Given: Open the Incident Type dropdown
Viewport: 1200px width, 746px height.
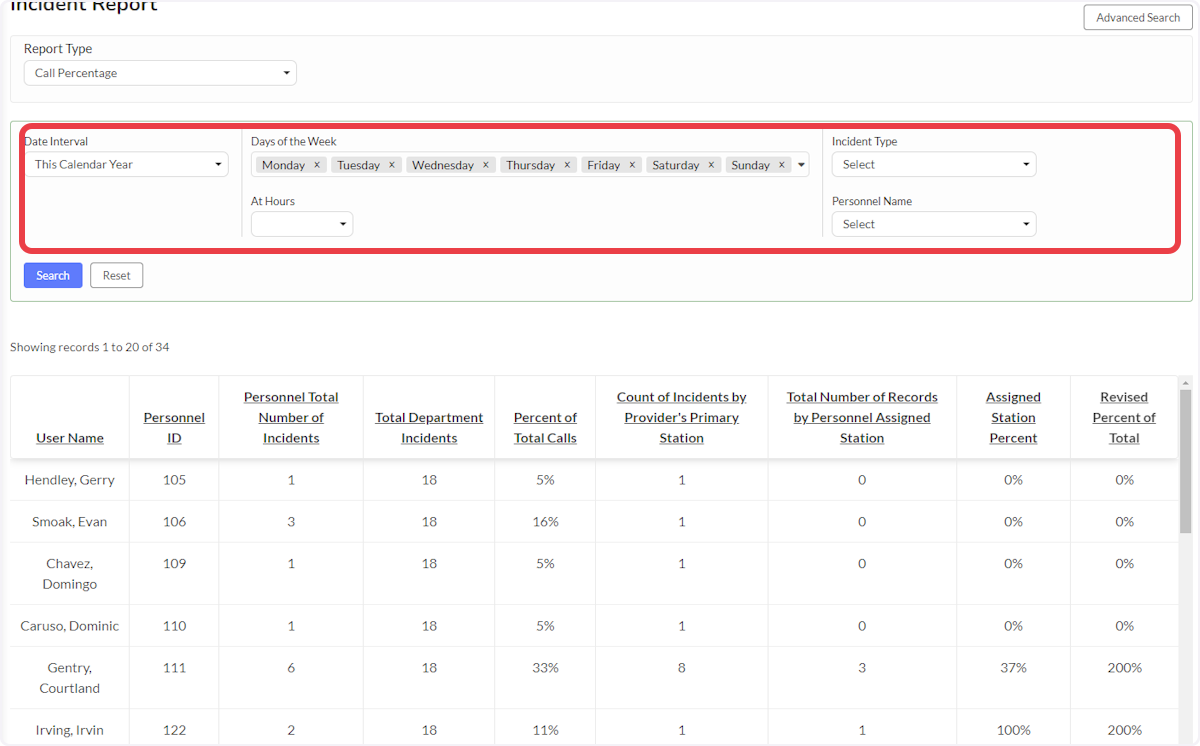Looking at the screenshot, I should [934, 164].
